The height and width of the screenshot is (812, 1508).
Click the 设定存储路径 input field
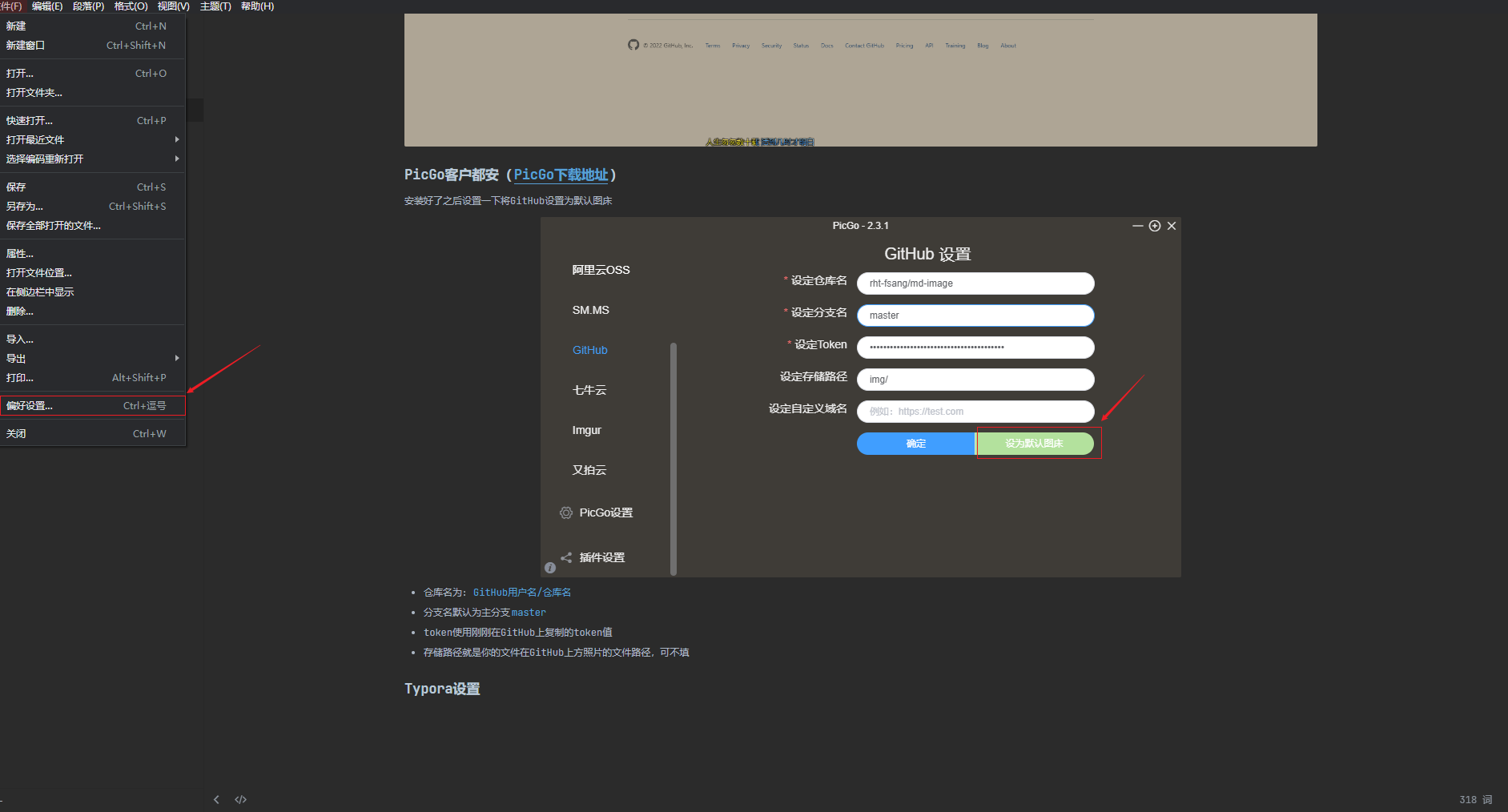[975, 380]
